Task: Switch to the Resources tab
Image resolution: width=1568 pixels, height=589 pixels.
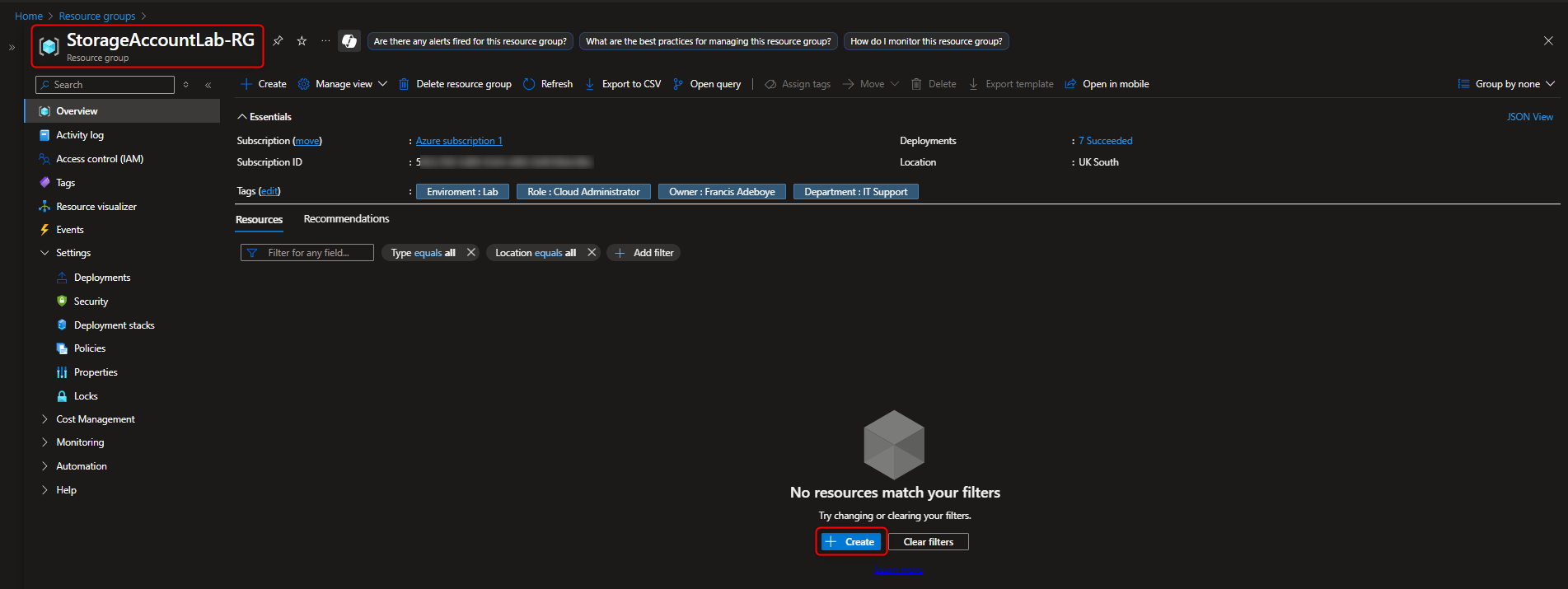Action: click(259, 220)
